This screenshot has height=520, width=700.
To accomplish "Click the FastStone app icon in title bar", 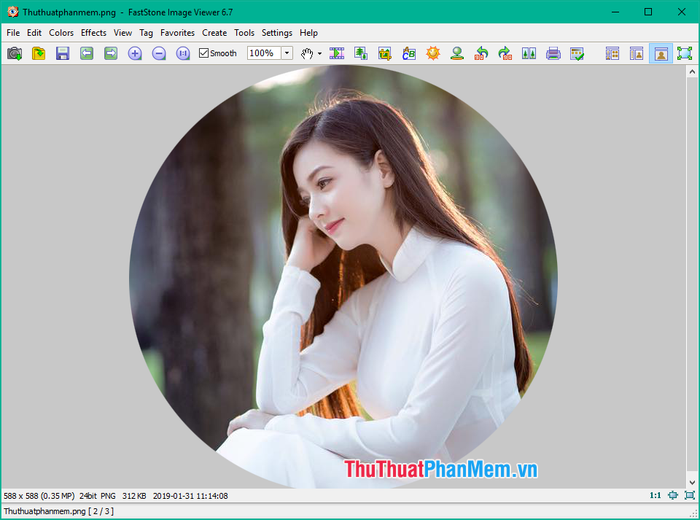I will 13,12.
